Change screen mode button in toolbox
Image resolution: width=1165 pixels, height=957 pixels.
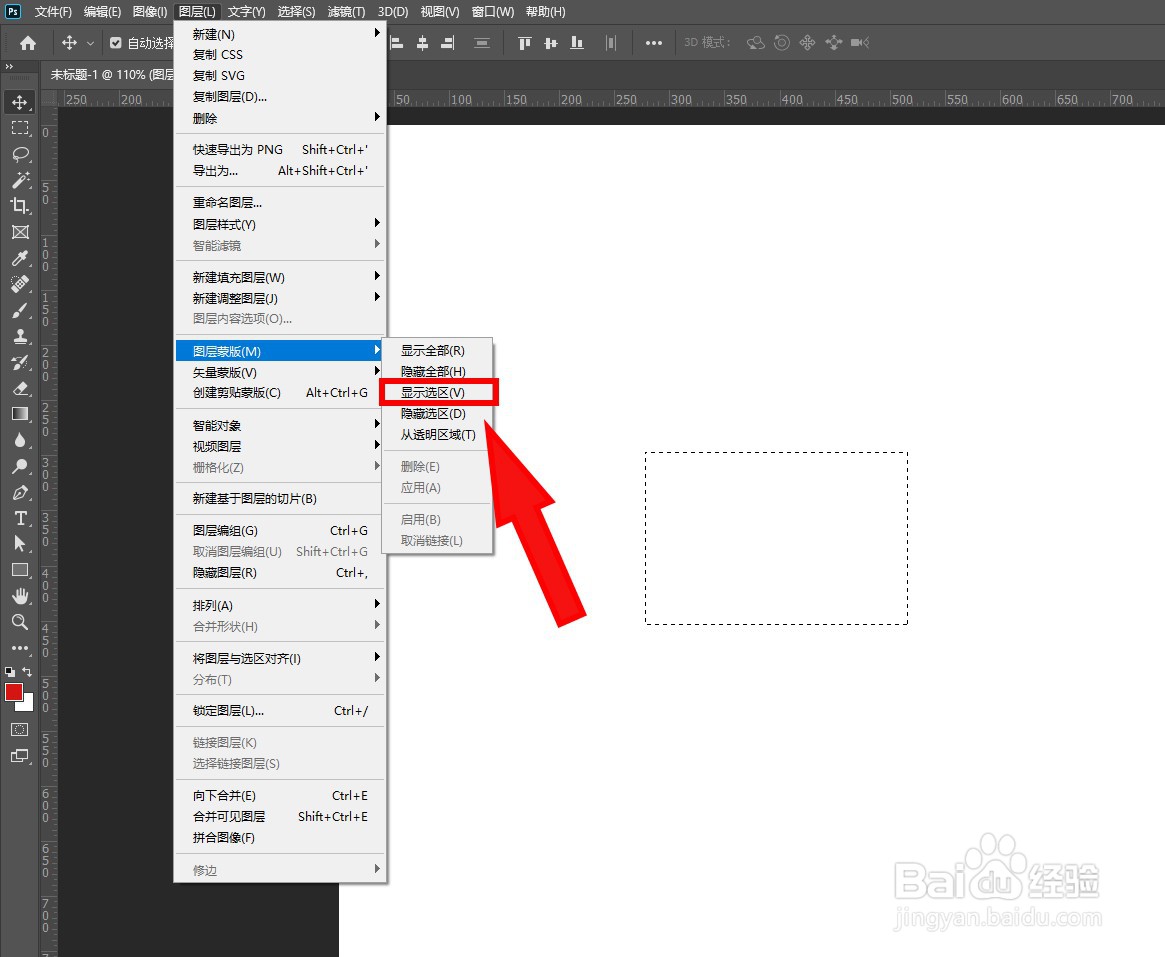point(20,756)
